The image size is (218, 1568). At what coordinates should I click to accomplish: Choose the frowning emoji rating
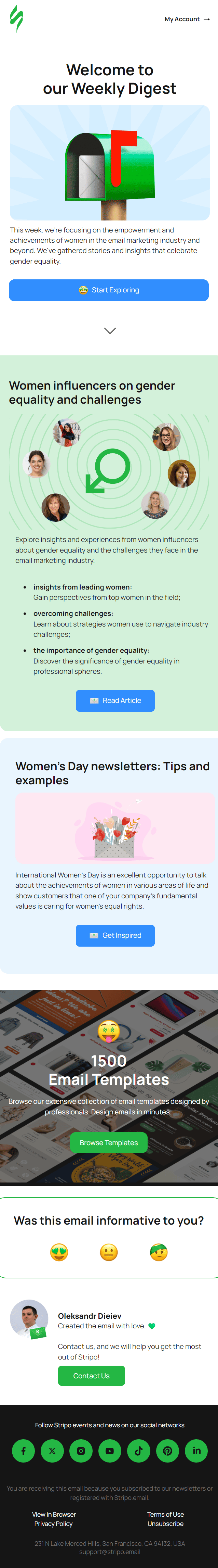click(x=159, y=1252)
